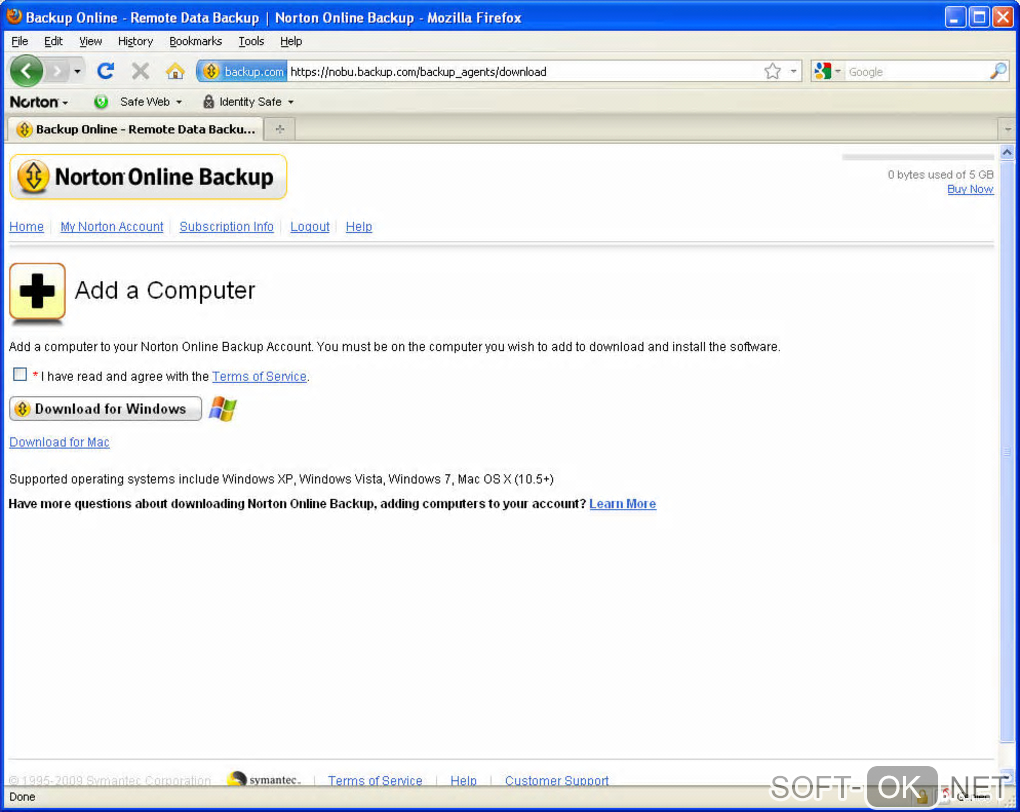
Task: Open a new tab with the plus button
Action: 280,129
